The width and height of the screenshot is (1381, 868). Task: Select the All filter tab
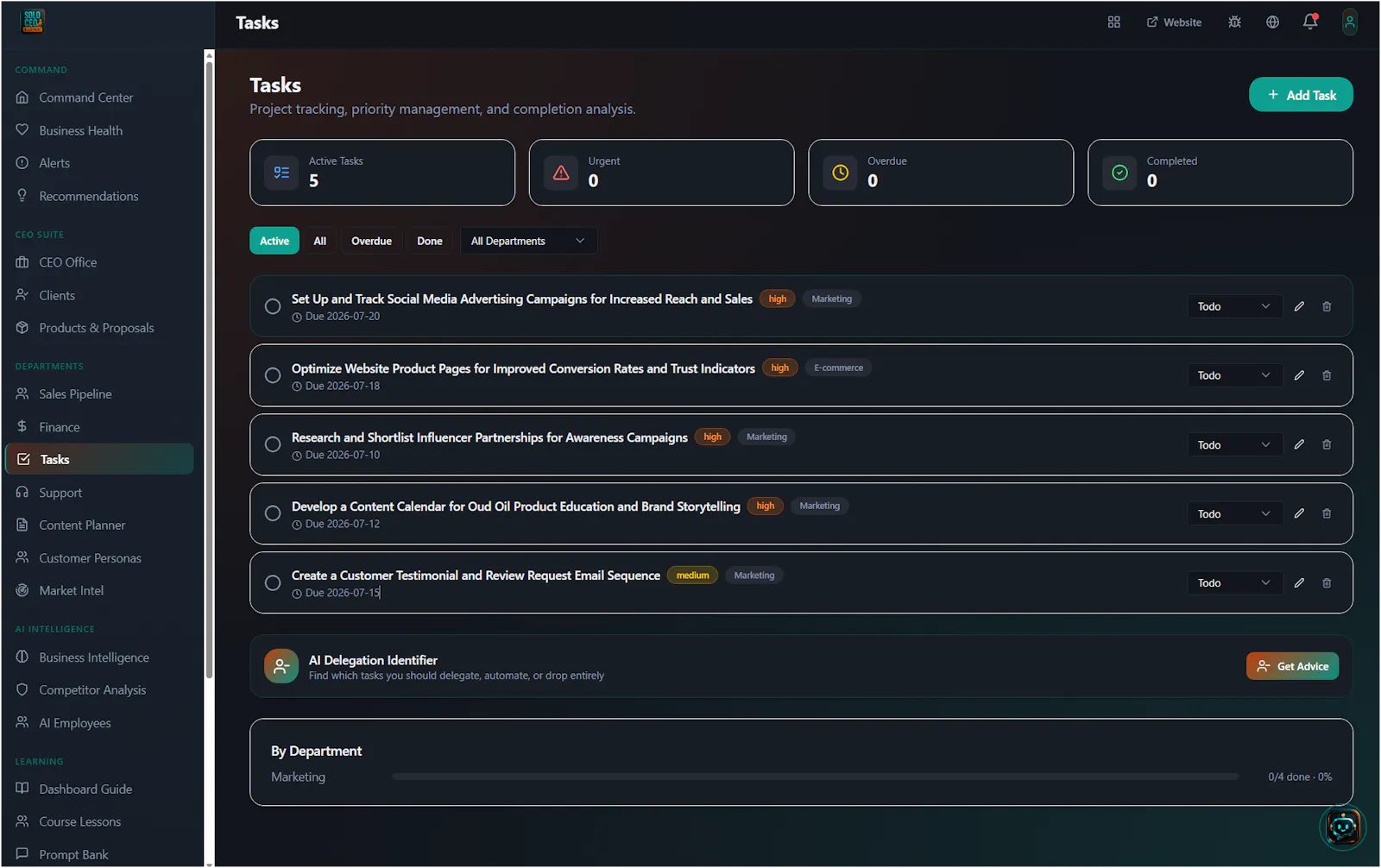320,241
